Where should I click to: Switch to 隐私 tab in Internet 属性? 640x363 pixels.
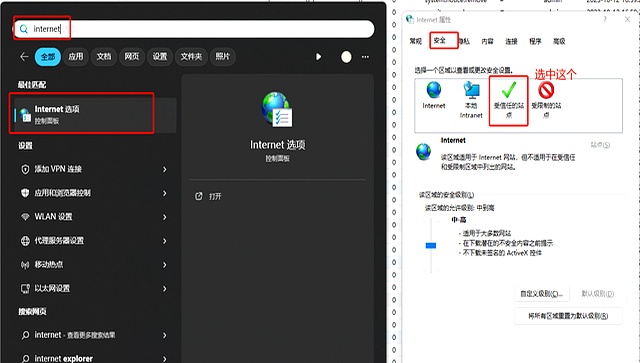tap(464, 41)
